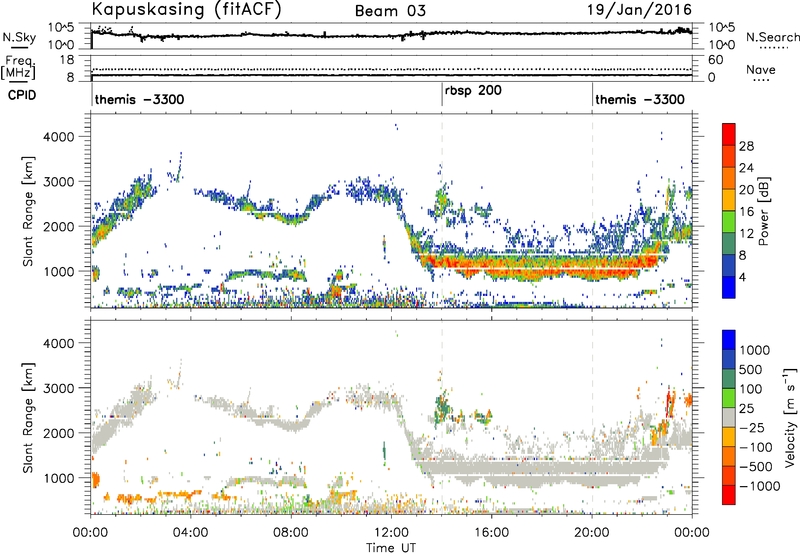Click the 'Freq. [MHz]' axis label
800x554 pixels.
[19, 68]
